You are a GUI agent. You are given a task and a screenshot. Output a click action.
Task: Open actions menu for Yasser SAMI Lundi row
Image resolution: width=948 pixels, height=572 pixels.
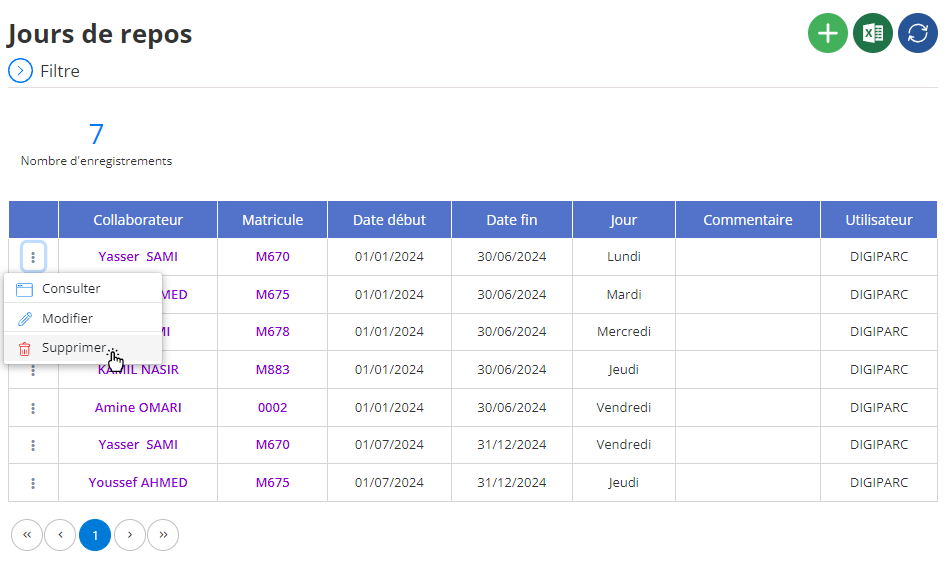click(x=33, y=257)
